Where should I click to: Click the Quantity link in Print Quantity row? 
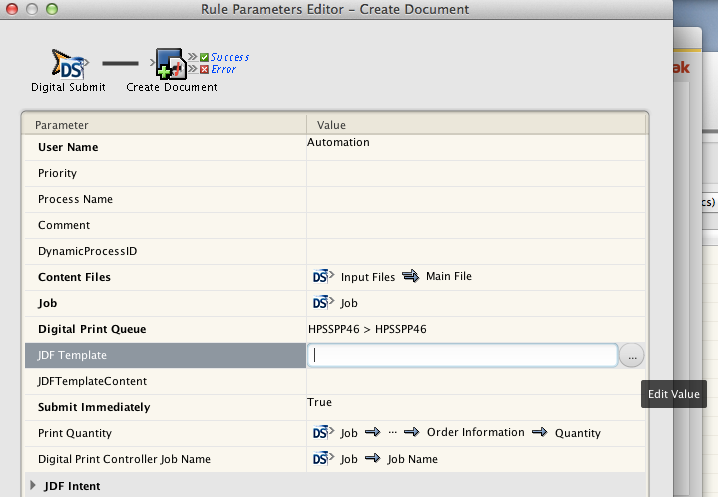578,433
